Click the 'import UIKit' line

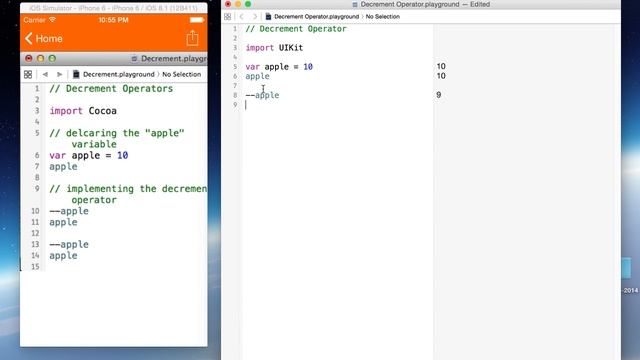(274, 48)
